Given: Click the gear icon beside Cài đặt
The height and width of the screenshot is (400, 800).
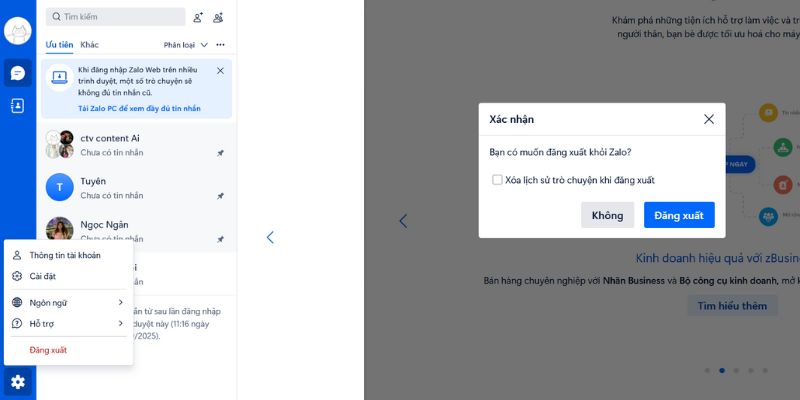Looking at the screenshot, I should coord(17,276).
